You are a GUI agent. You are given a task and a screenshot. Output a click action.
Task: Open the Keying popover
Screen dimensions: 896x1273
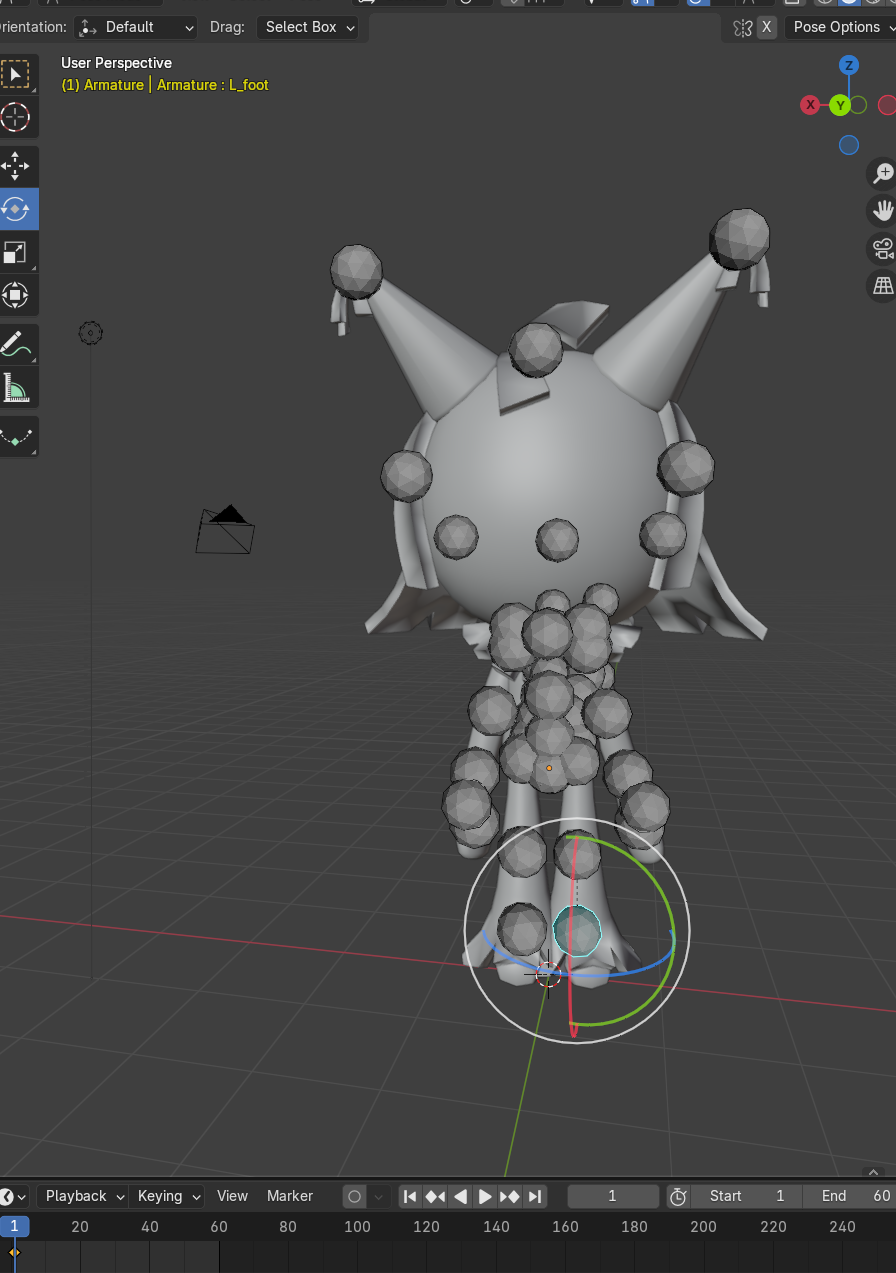[167, 1196]
